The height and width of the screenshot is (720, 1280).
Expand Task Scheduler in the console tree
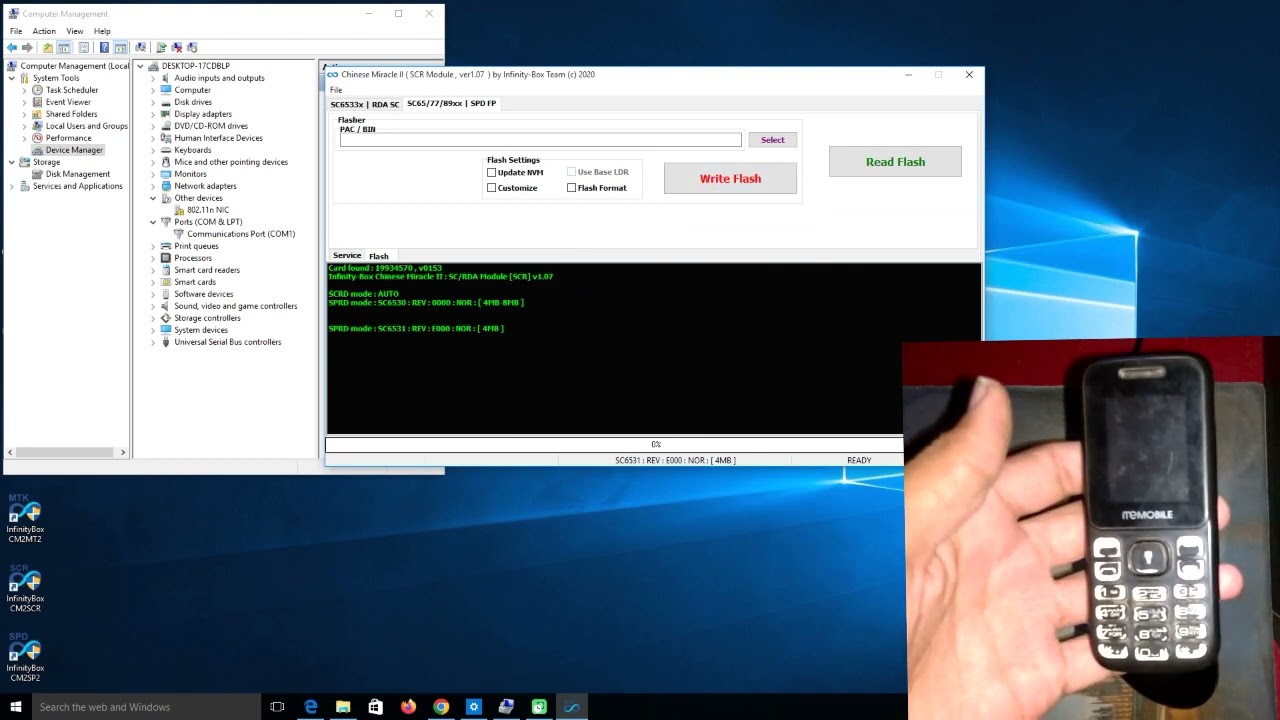24,90
